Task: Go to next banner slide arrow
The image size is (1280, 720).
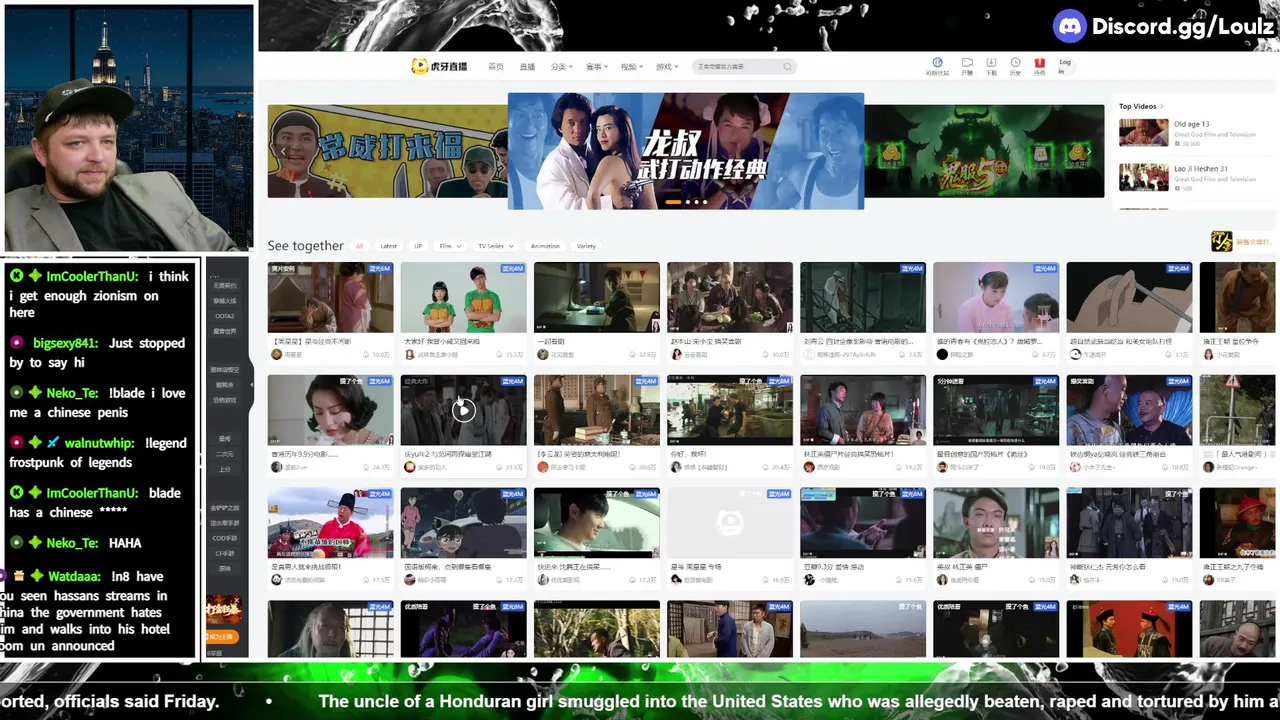Action: coord(1088,151)
